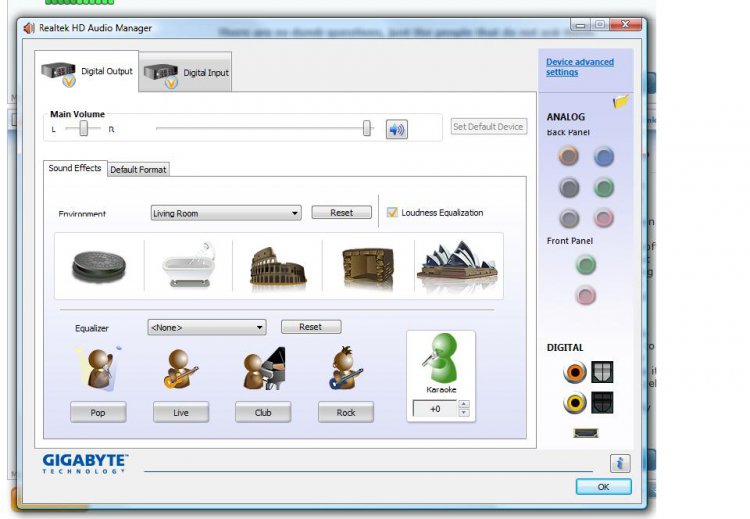Click the HDMI port icon
Screen dimensions: 750x519
(586, 433)
